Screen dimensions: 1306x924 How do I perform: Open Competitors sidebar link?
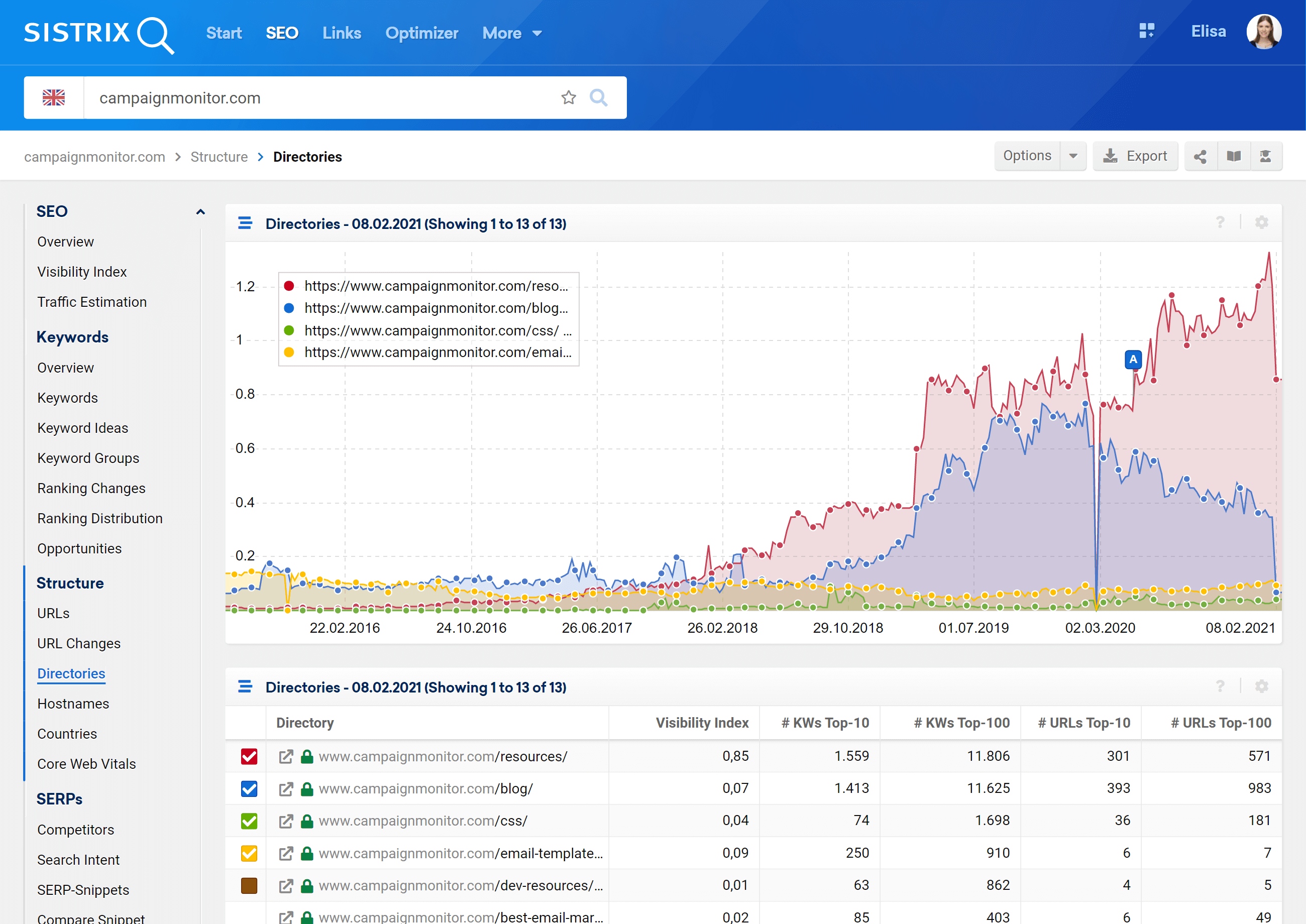point(76,830)
